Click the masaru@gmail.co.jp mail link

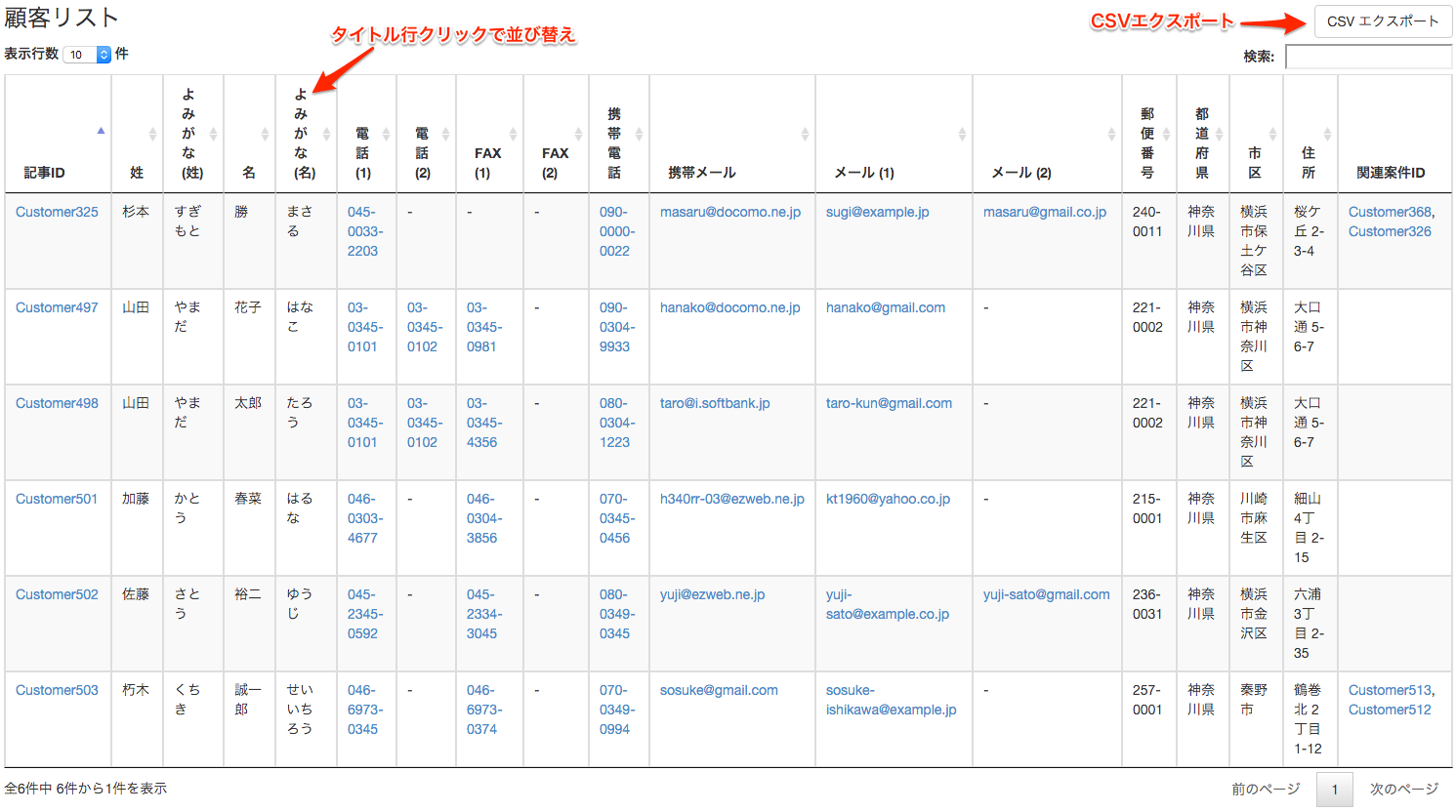[x=1045, y=212]
